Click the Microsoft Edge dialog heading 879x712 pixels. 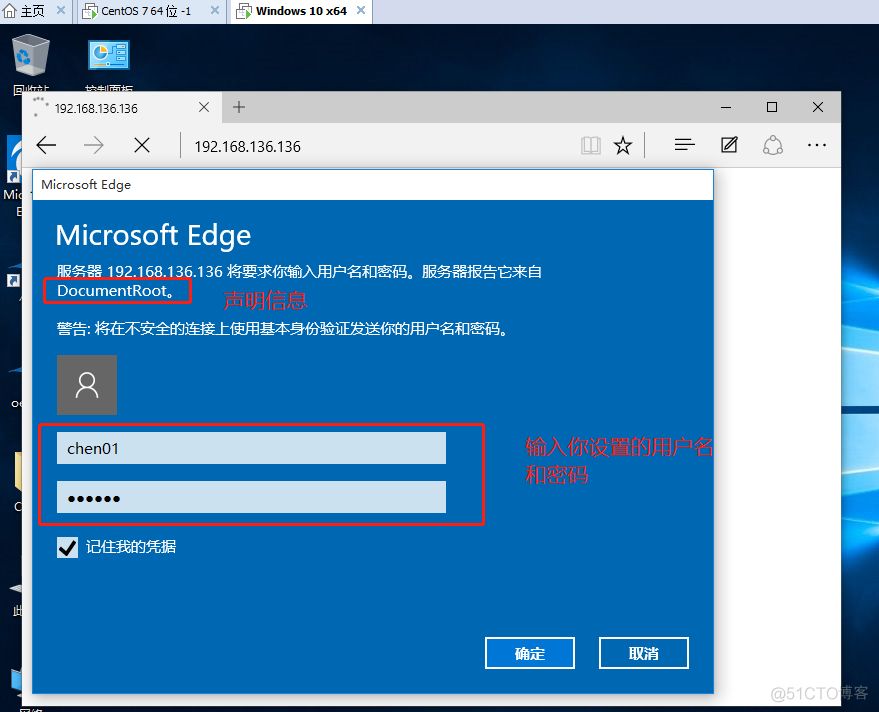(153, 235)
